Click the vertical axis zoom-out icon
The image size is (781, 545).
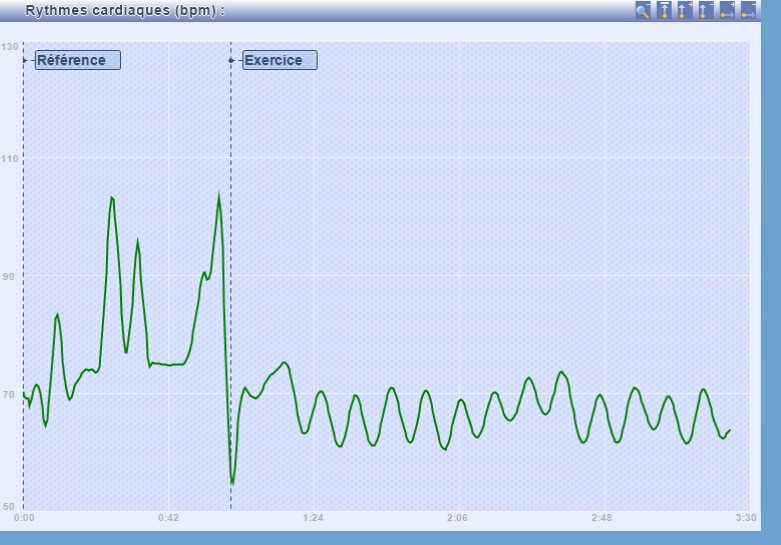[x=706, y=10]
